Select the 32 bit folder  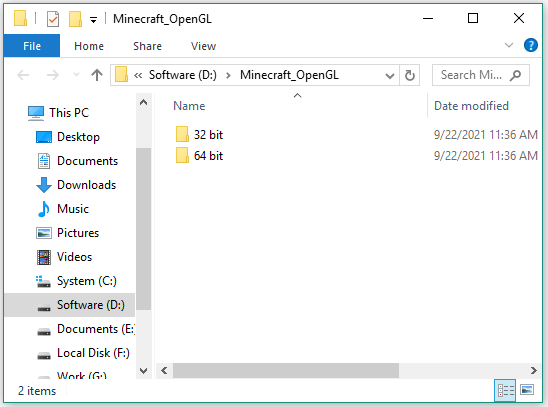pyautogui.click(x=208, y=135)
